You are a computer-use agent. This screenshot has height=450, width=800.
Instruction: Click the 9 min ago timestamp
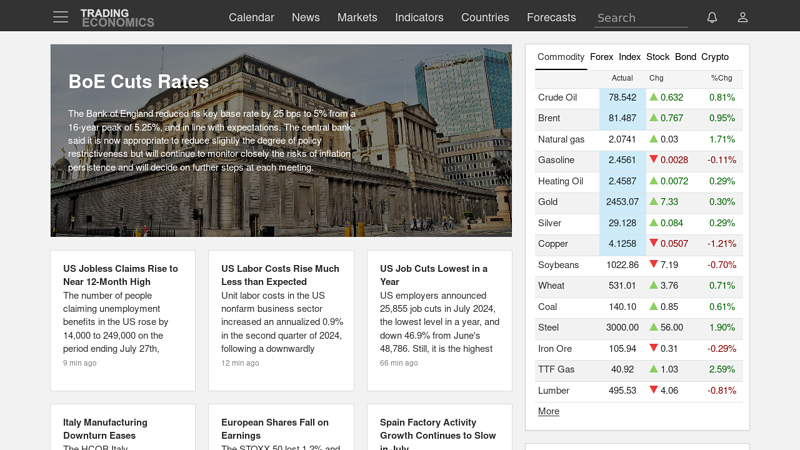pos(80,363)
